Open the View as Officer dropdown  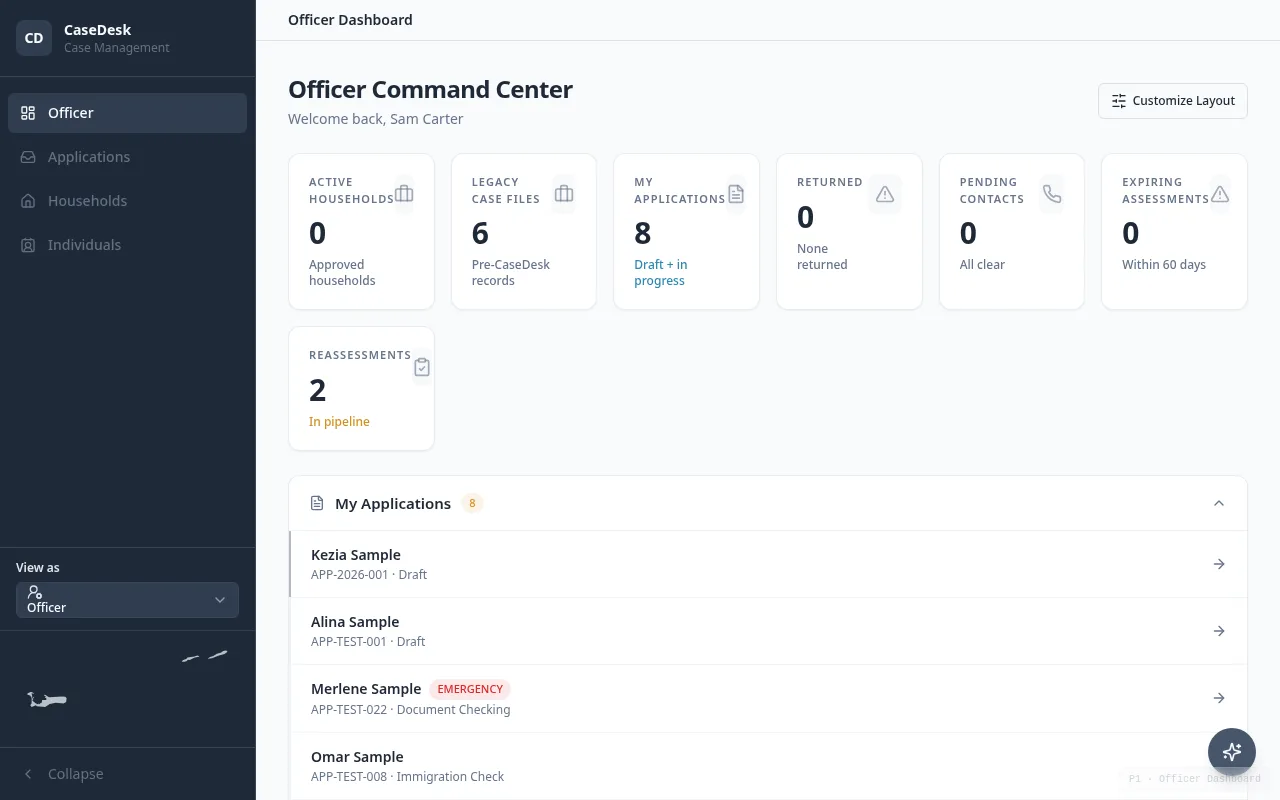pos(127,600)
